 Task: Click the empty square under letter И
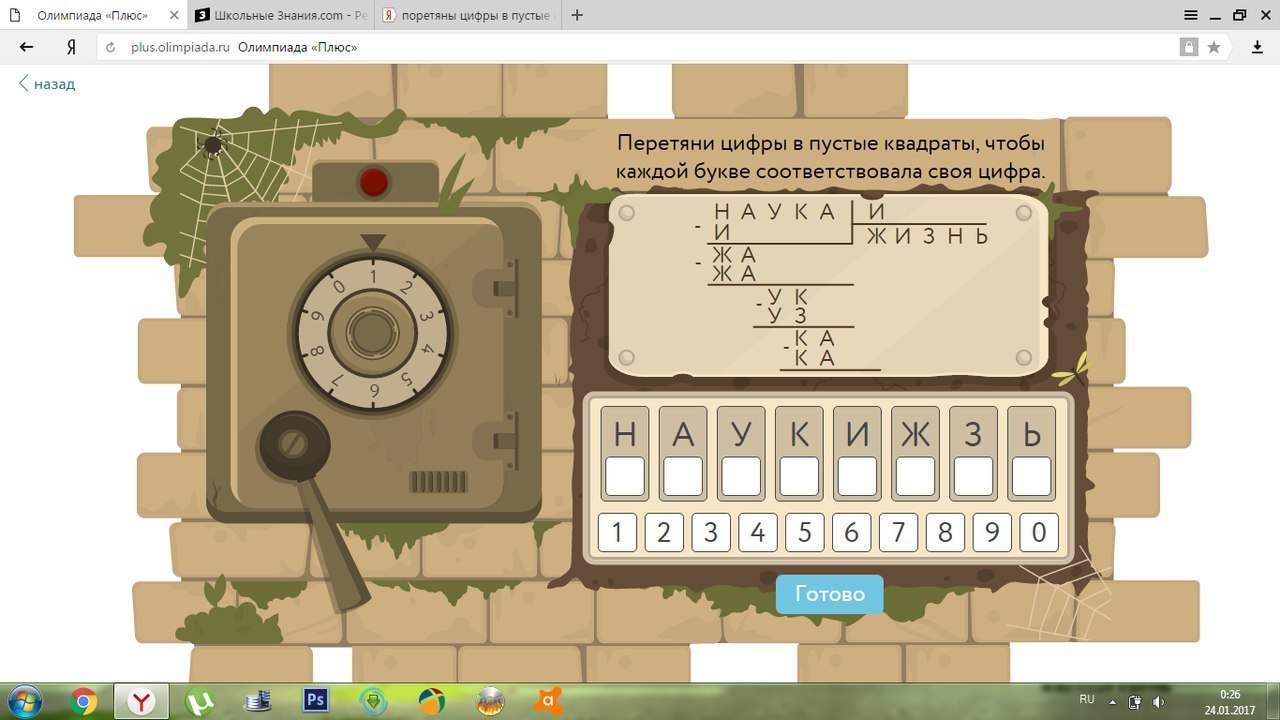(857, 476)
